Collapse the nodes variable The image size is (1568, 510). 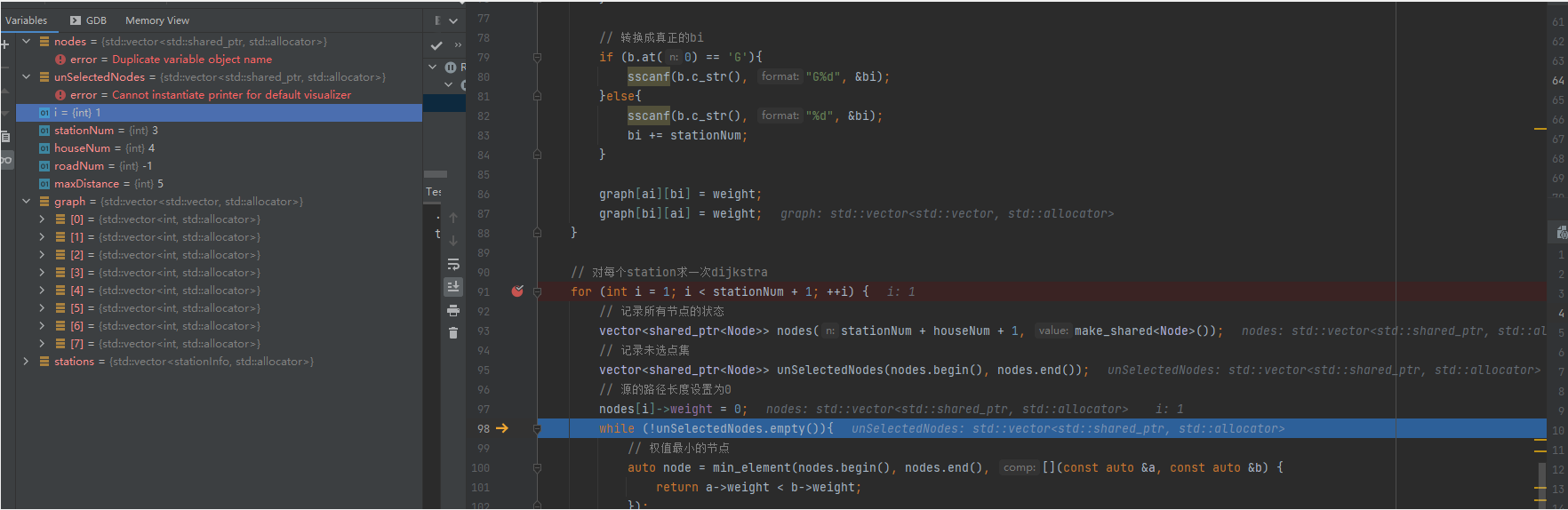26,42
